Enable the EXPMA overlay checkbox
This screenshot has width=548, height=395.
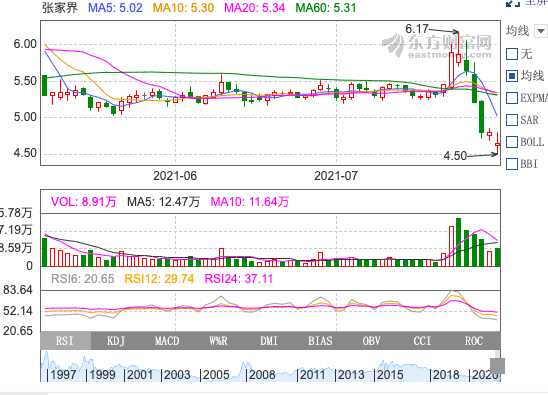click(x=512, y=98)
